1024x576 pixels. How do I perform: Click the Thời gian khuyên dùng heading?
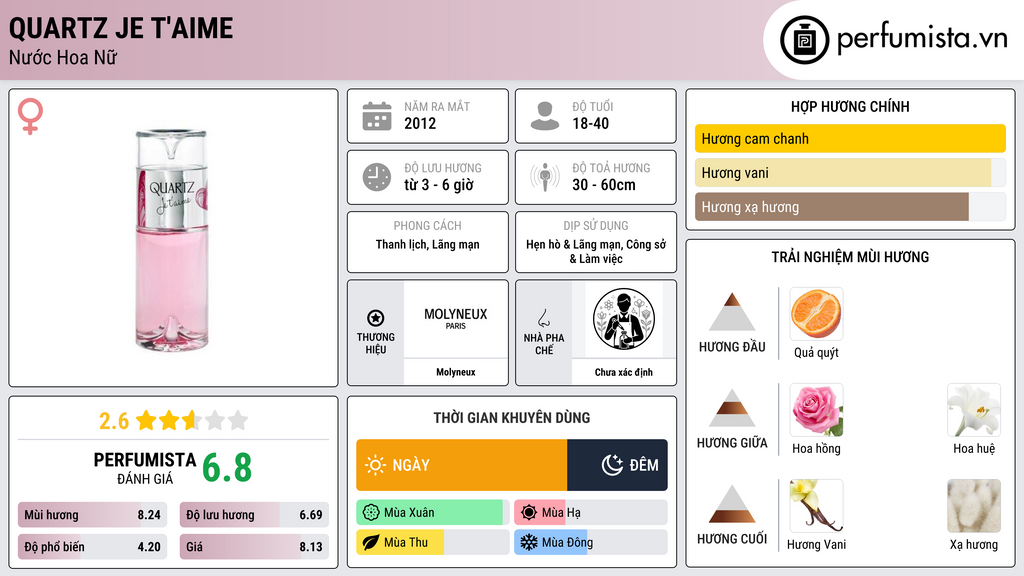tap(511, 418)
